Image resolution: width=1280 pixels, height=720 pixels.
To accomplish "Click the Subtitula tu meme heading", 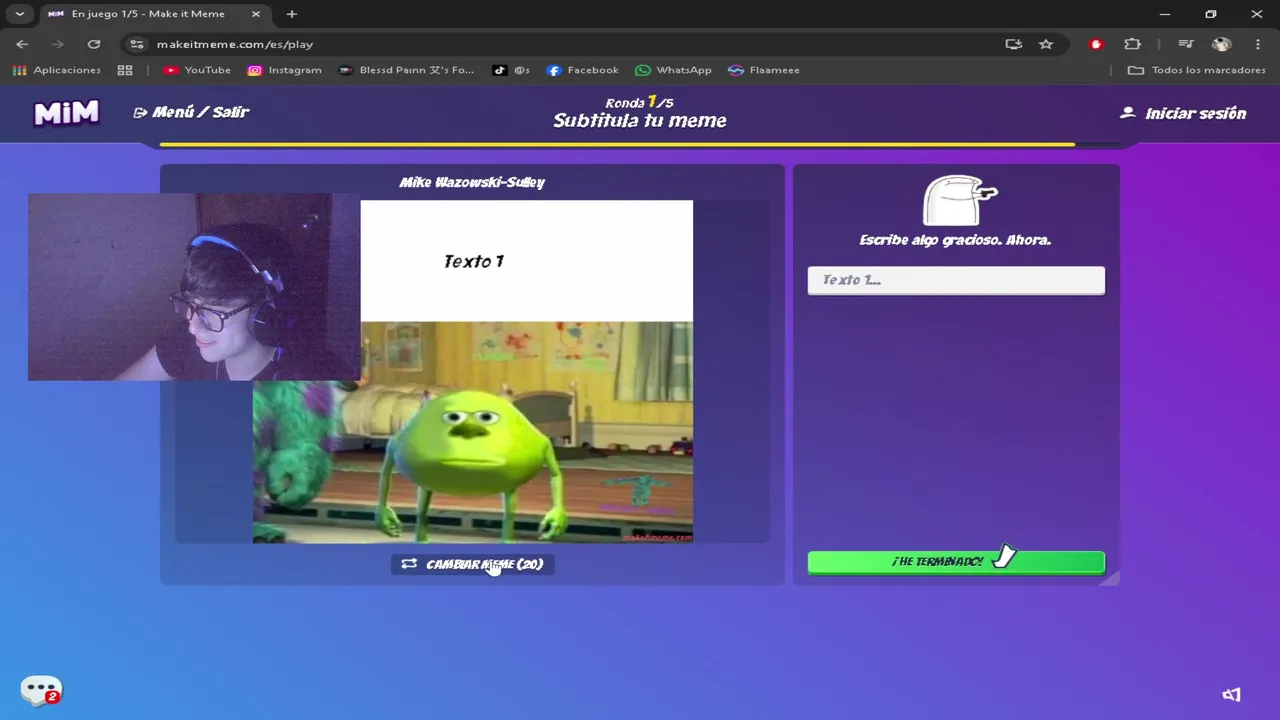I will pos(640,121).
